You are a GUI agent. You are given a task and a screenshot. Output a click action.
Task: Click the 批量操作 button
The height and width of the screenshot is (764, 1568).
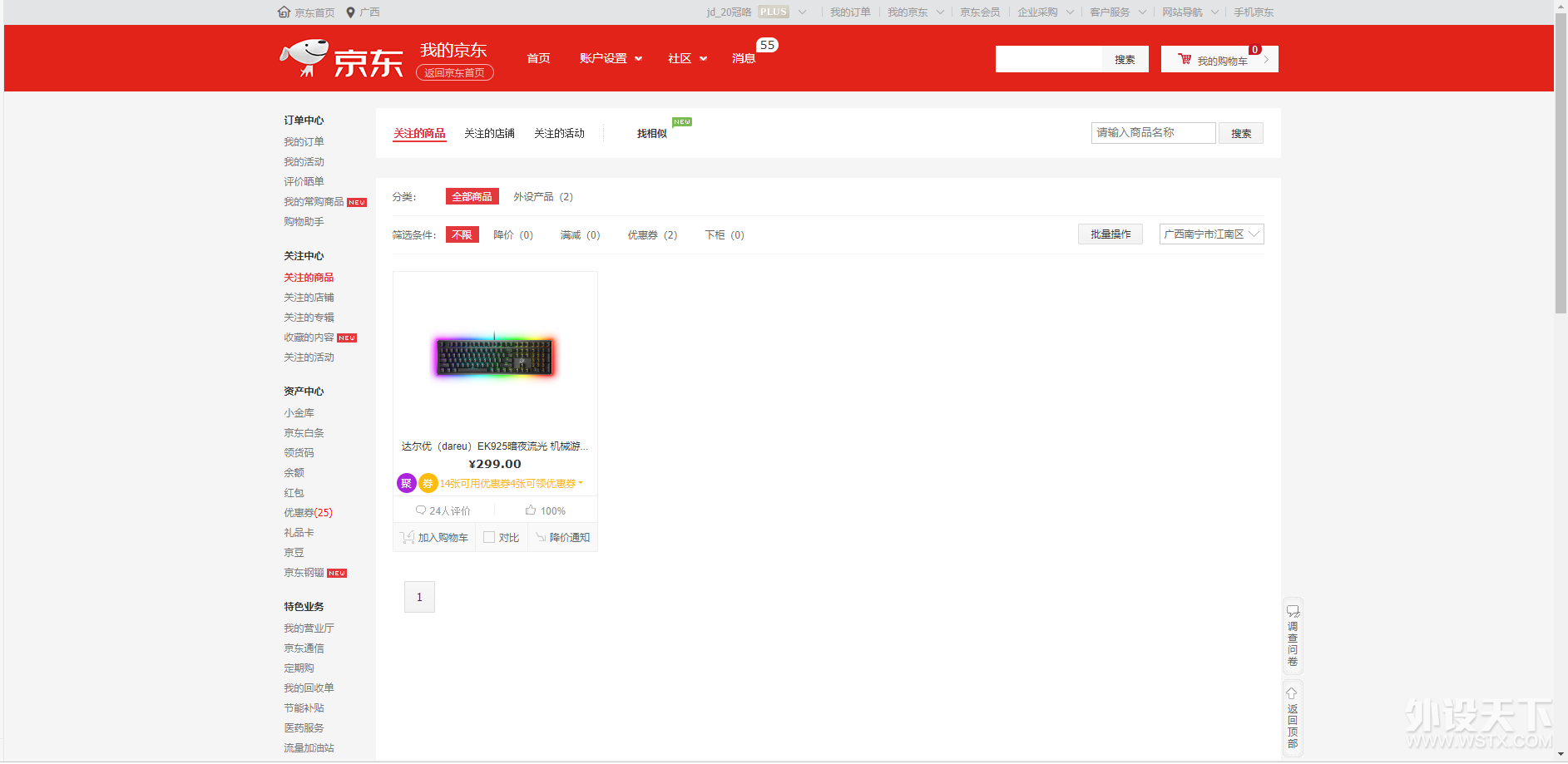coord(1110,234)
